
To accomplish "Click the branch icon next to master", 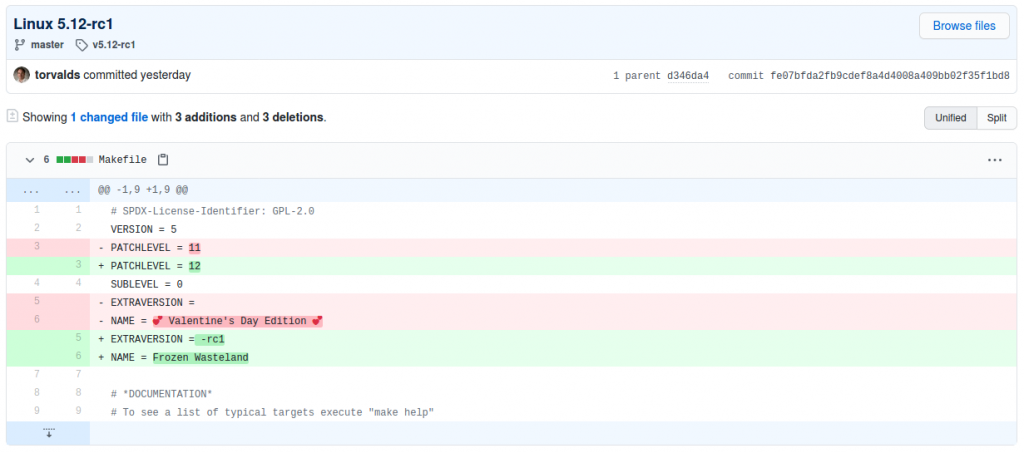I will [x=20, y=45].
